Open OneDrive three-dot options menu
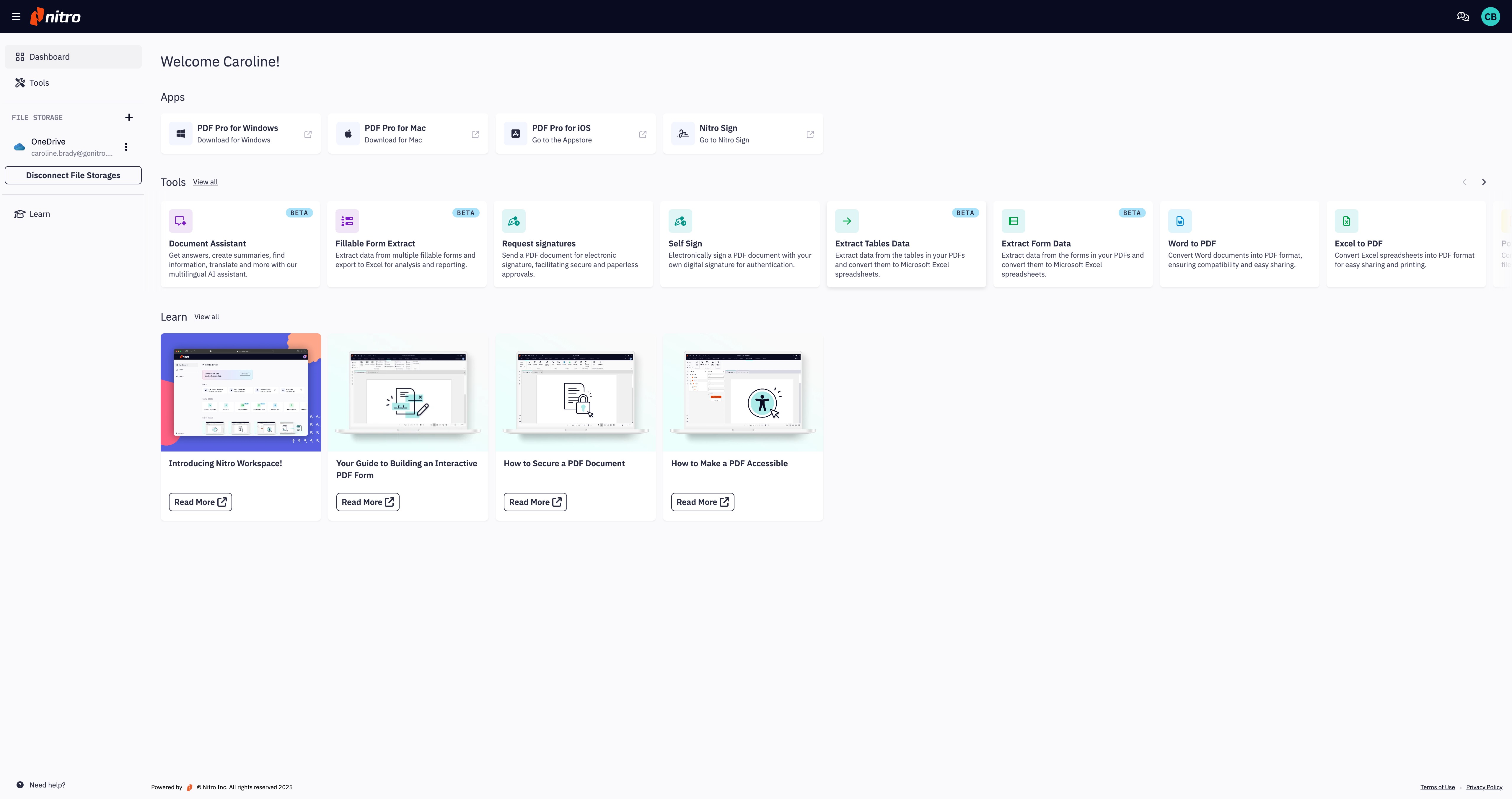 click(126, 147)
